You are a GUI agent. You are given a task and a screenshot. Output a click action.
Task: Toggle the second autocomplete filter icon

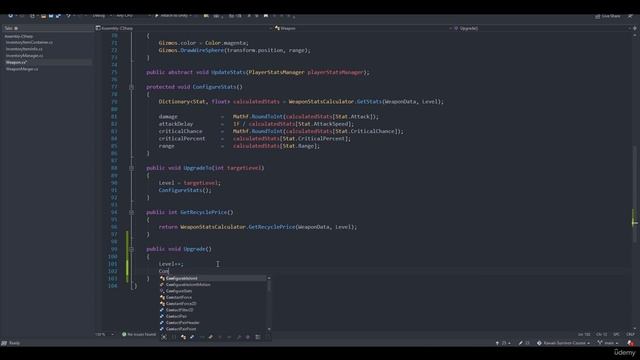click(173, 337)
